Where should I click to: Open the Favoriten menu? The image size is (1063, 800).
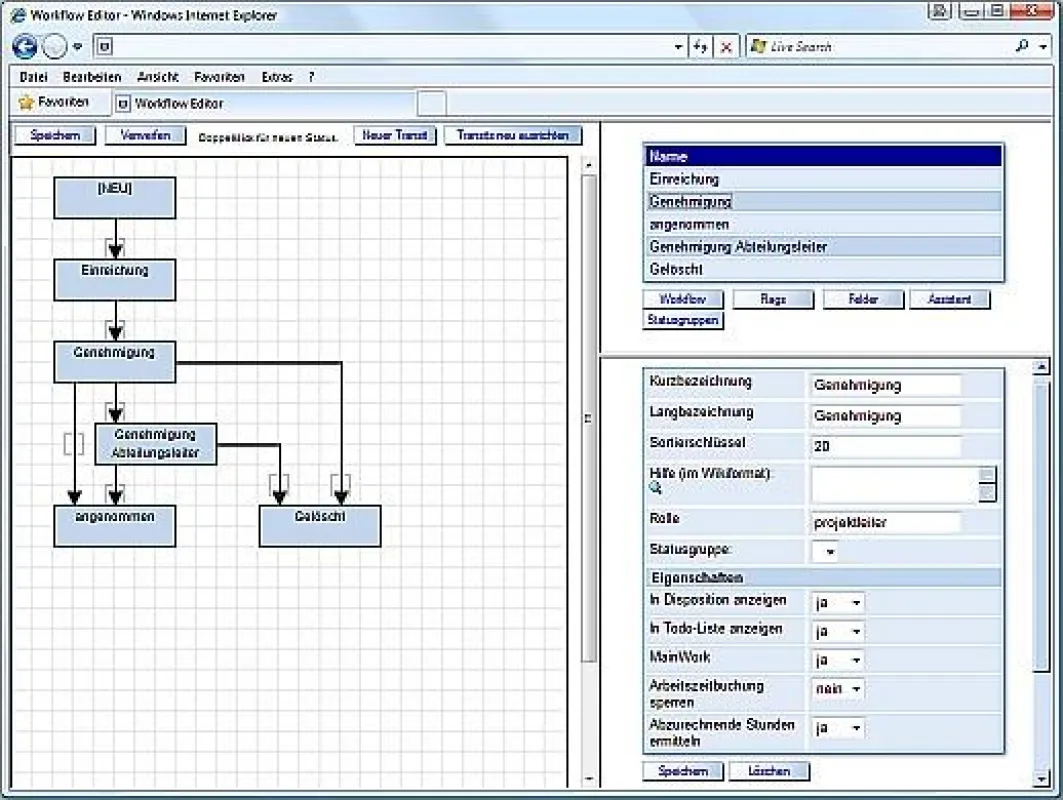(219, 77)
